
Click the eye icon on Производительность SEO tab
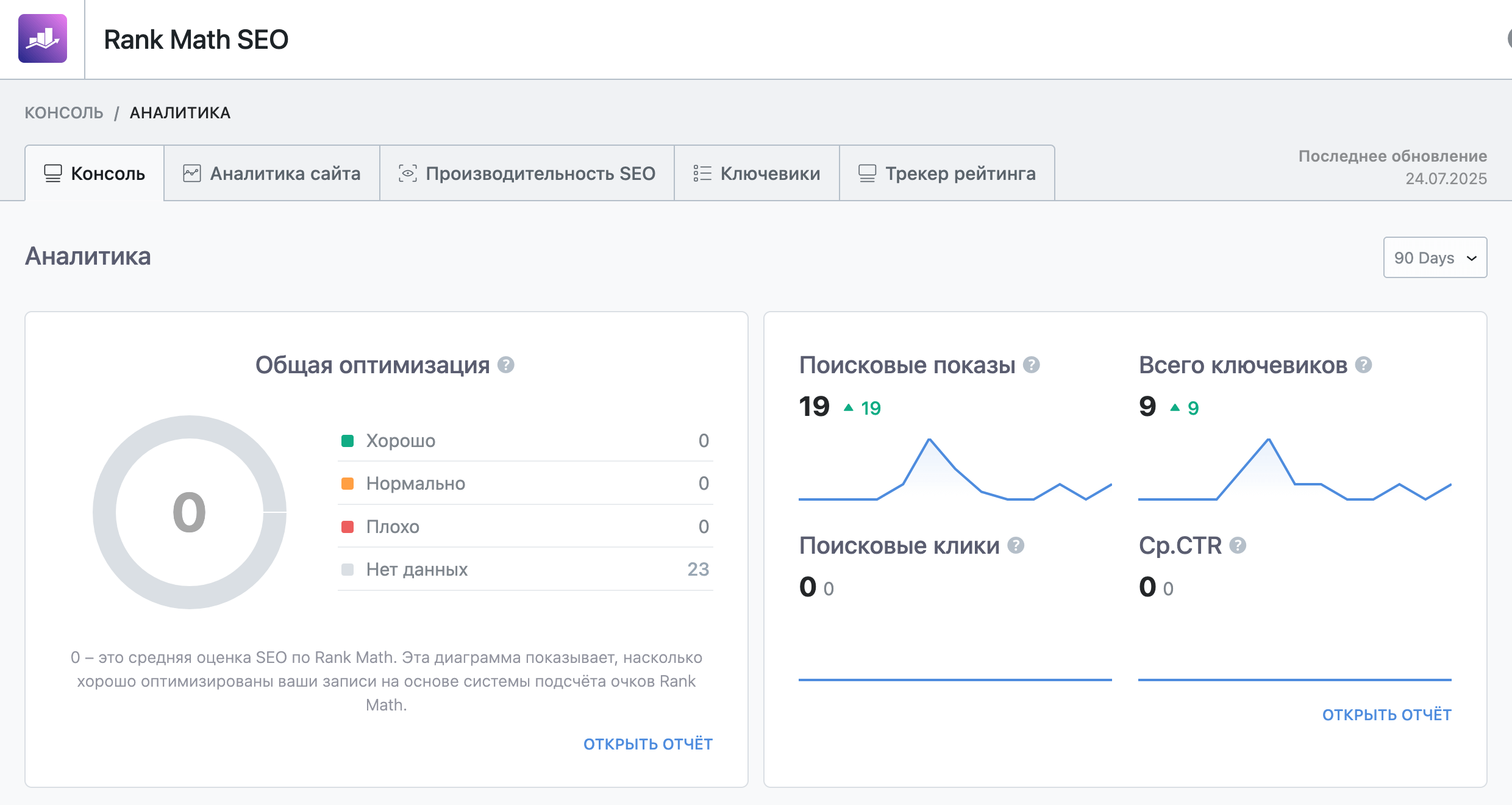pos(408,173)
